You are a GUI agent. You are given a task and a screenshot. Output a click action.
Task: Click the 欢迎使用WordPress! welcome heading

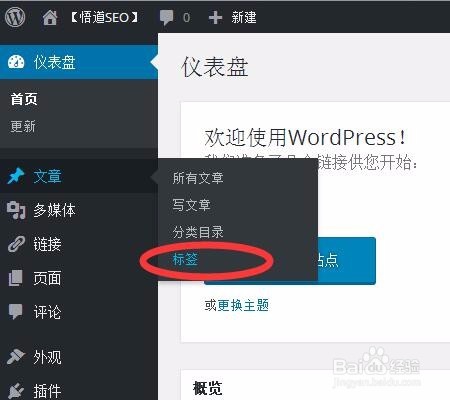(306, 137)
